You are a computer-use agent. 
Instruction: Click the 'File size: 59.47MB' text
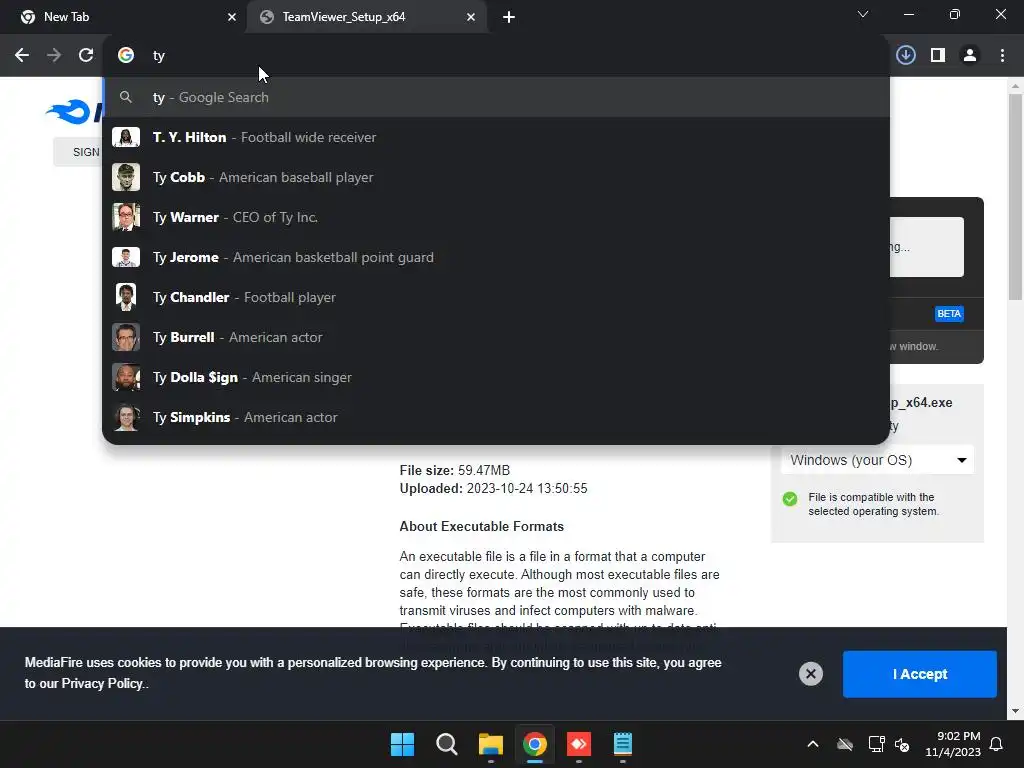[455, 470]
